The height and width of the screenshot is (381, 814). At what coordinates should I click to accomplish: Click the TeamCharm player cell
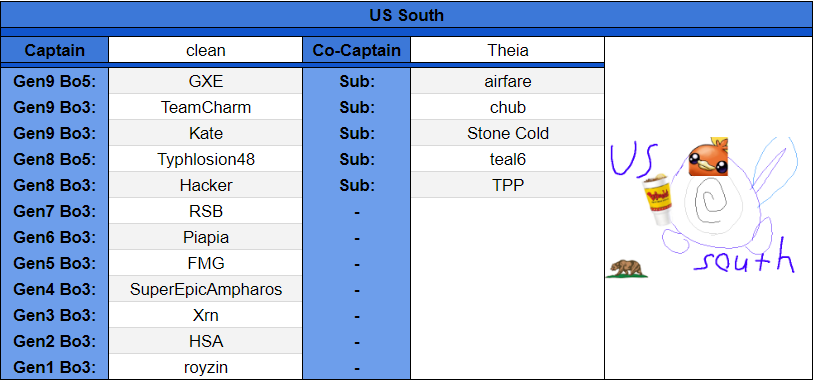(x=206, y=107)
